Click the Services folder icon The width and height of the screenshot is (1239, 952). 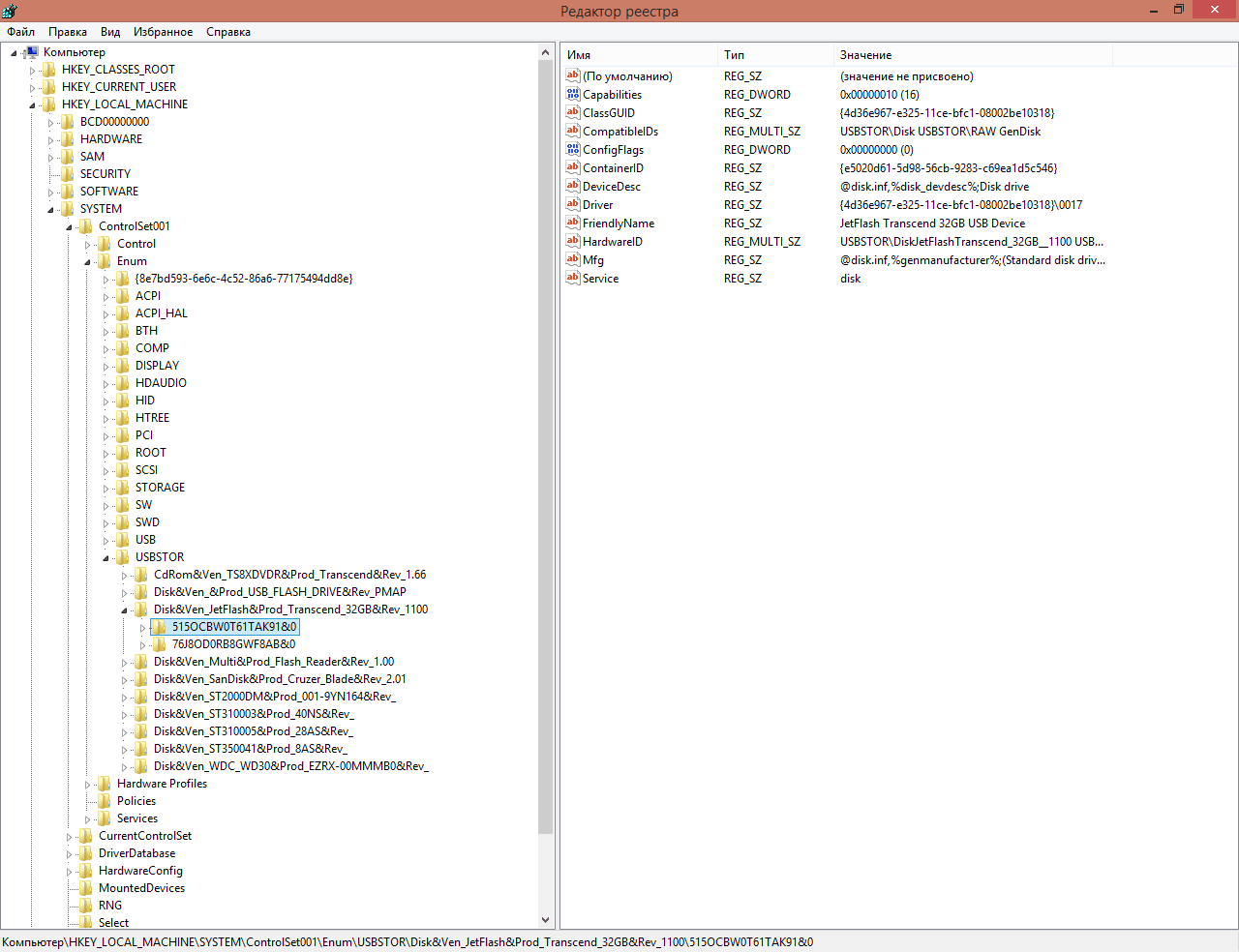click(x=105, y=818)
